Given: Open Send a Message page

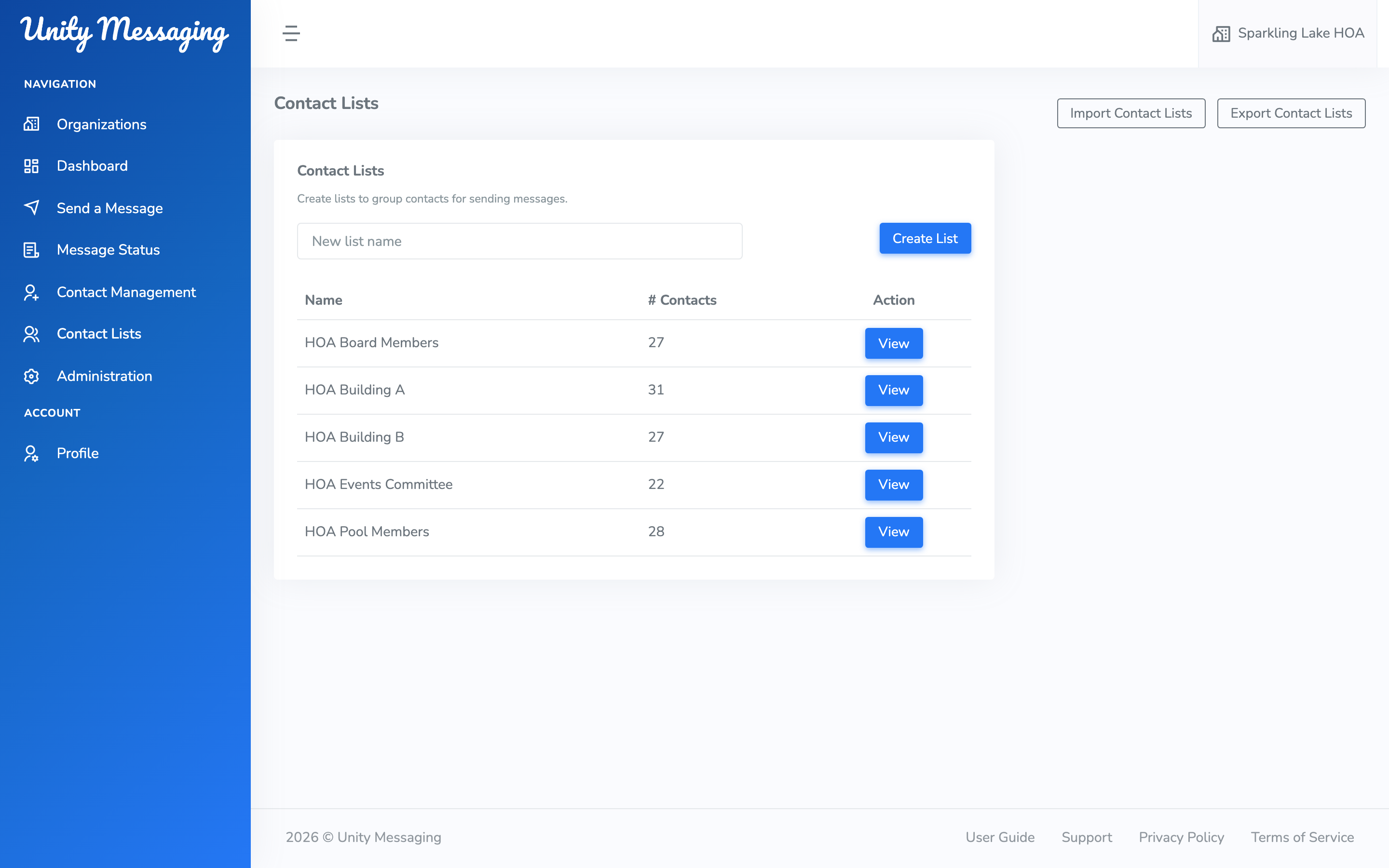Looking at the screenshot, I should coord(109,208).
